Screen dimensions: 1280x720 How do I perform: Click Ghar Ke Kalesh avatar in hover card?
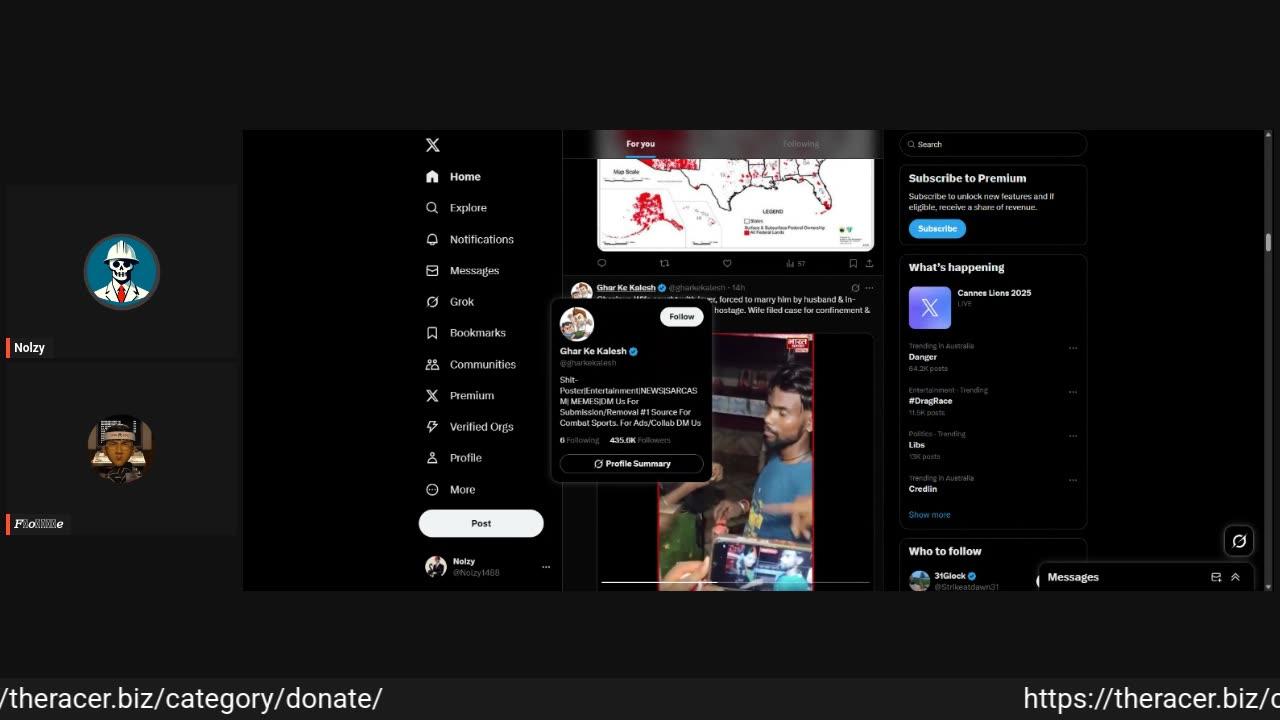coord(577,324)
